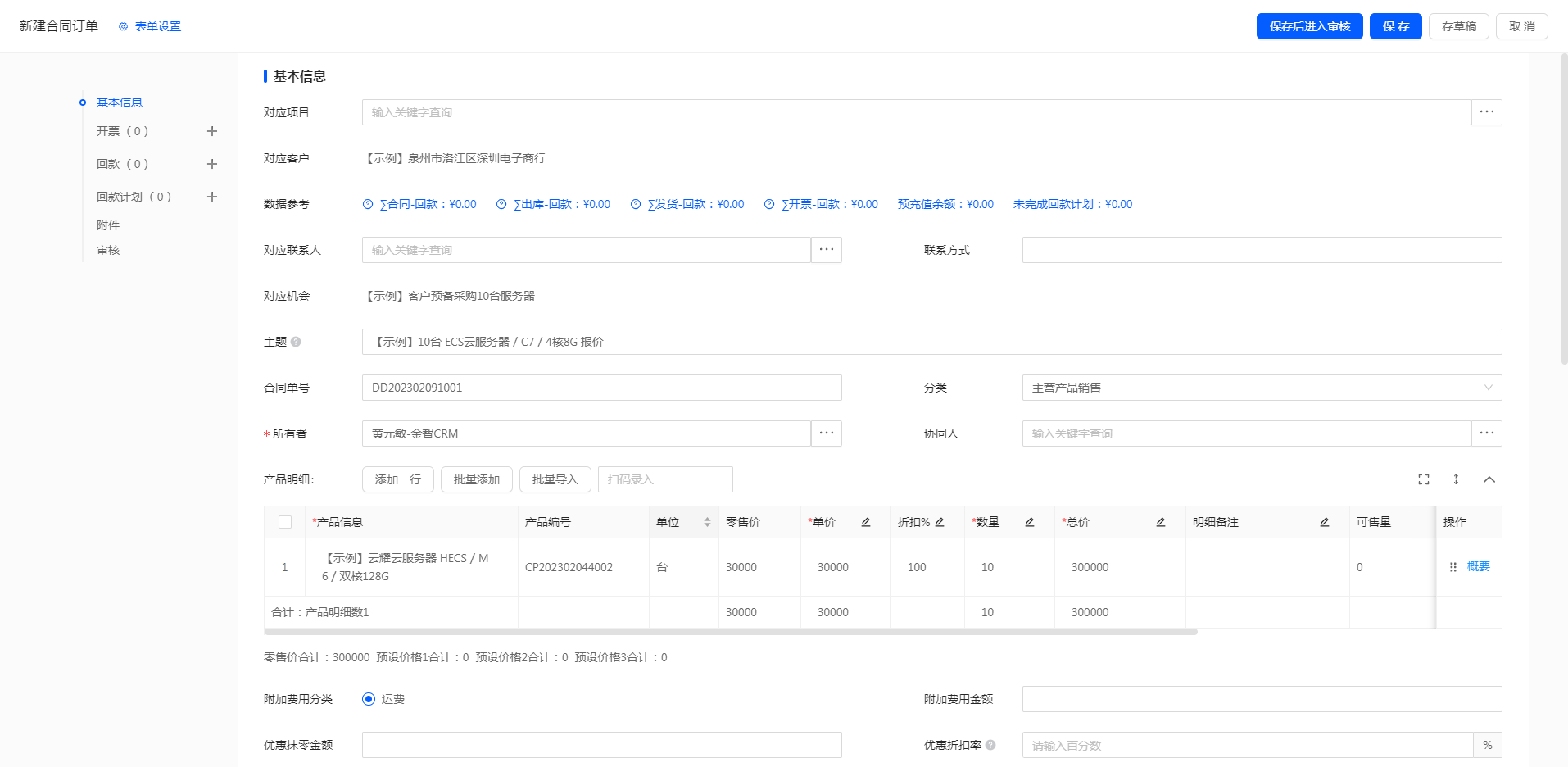Image resolution: width=1568 pixels, height=767 pixels.
Task: Open 预充值余额 ¥0.00 link
Action: coord(945,204)
